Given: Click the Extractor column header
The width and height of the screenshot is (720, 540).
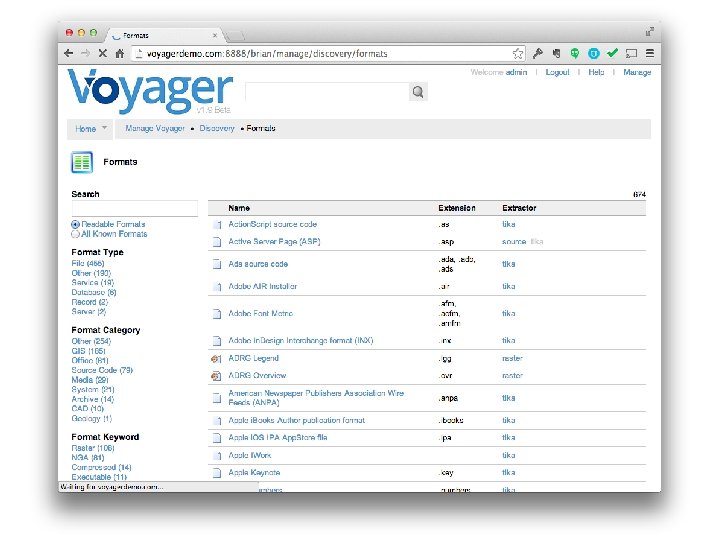Looking at the screenshot, I should tap(519, 208).
